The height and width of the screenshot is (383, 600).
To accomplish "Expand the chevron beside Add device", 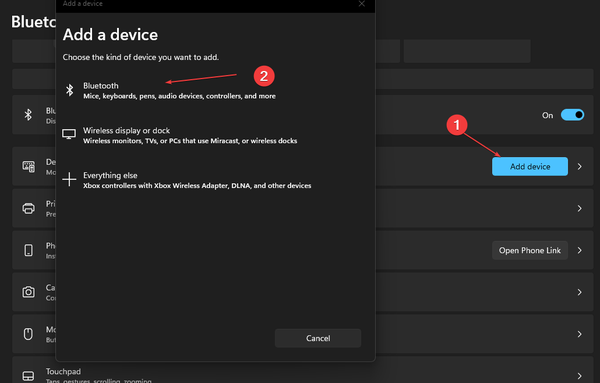I will [x=580, y=166].
